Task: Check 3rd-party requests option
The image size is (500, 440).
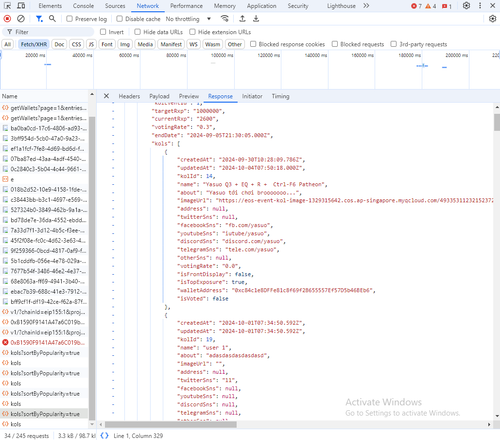Action: coord(394,44)
